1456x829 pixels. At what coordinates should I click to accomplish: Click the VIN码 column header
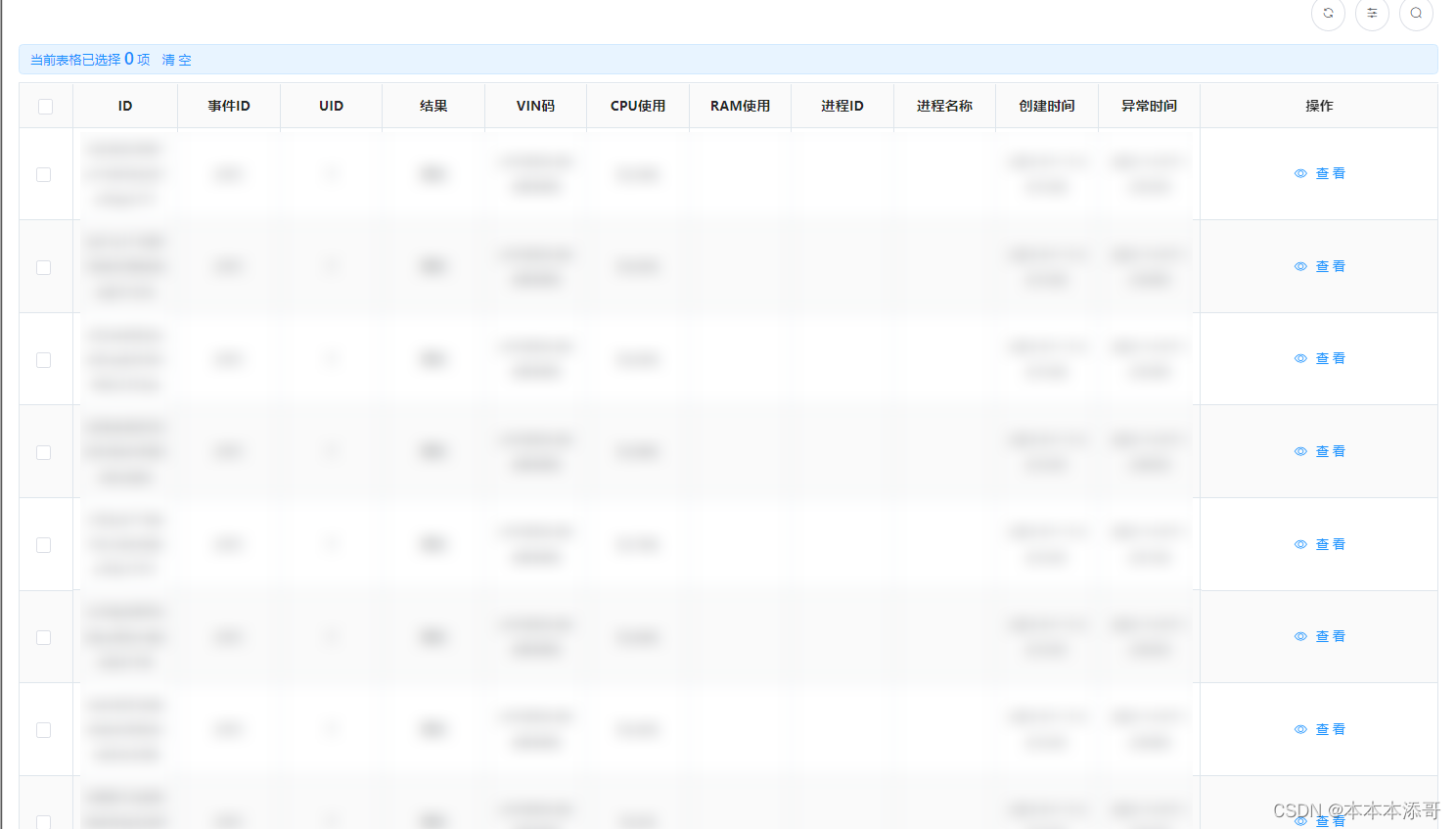pyautogui.click(x=535, y=106)
